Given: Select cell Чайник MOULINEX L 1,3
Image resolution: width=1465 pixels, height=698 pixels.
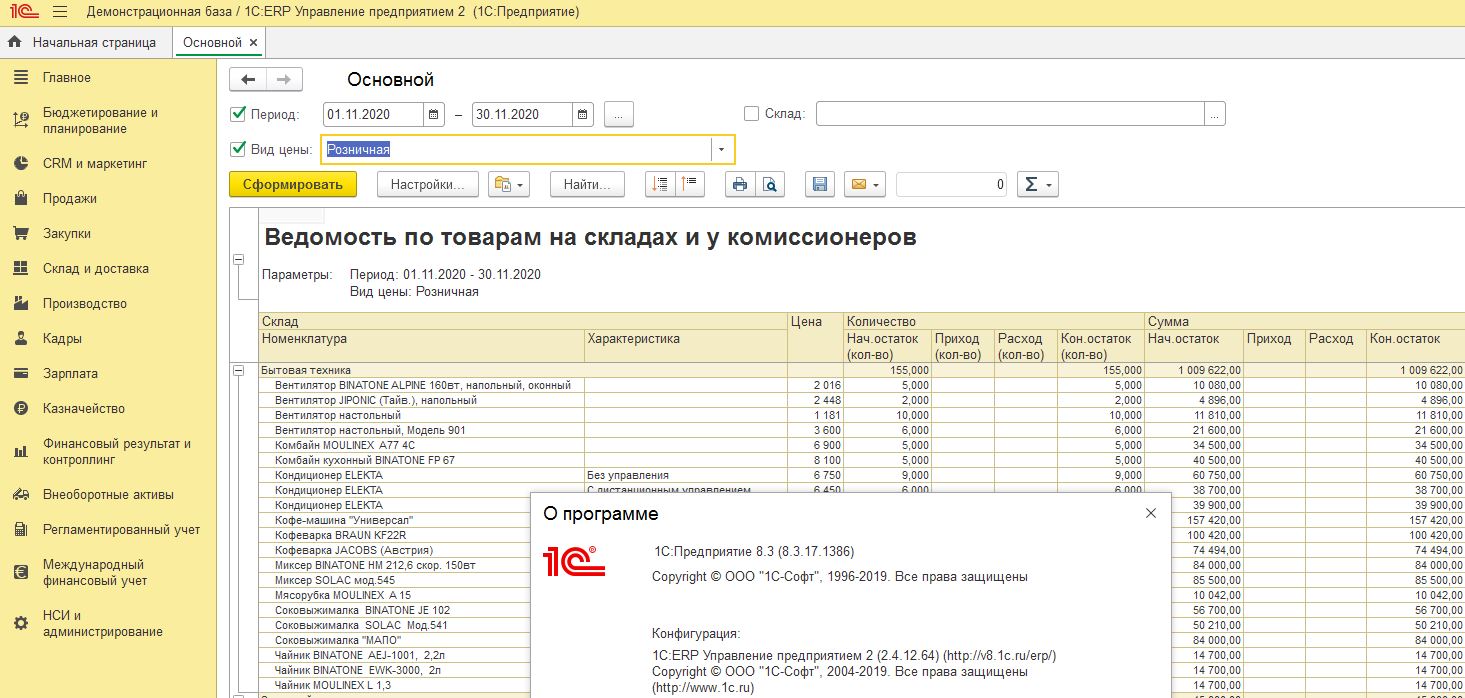Looking at the screenshot, I should pyautogui.click(x=394, y=685).
